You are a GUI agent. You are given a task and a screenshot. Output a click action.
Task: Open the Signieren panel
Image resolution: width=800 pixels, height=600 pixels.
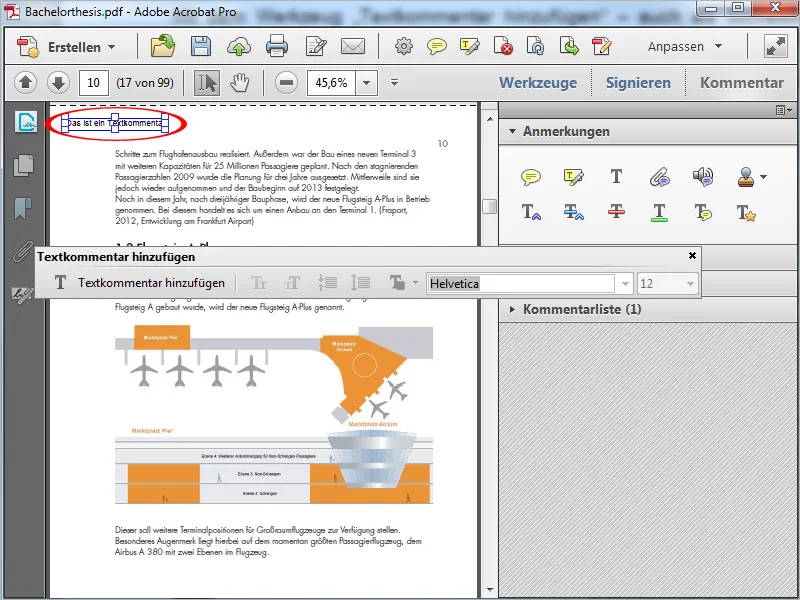(x=638, y=82)
